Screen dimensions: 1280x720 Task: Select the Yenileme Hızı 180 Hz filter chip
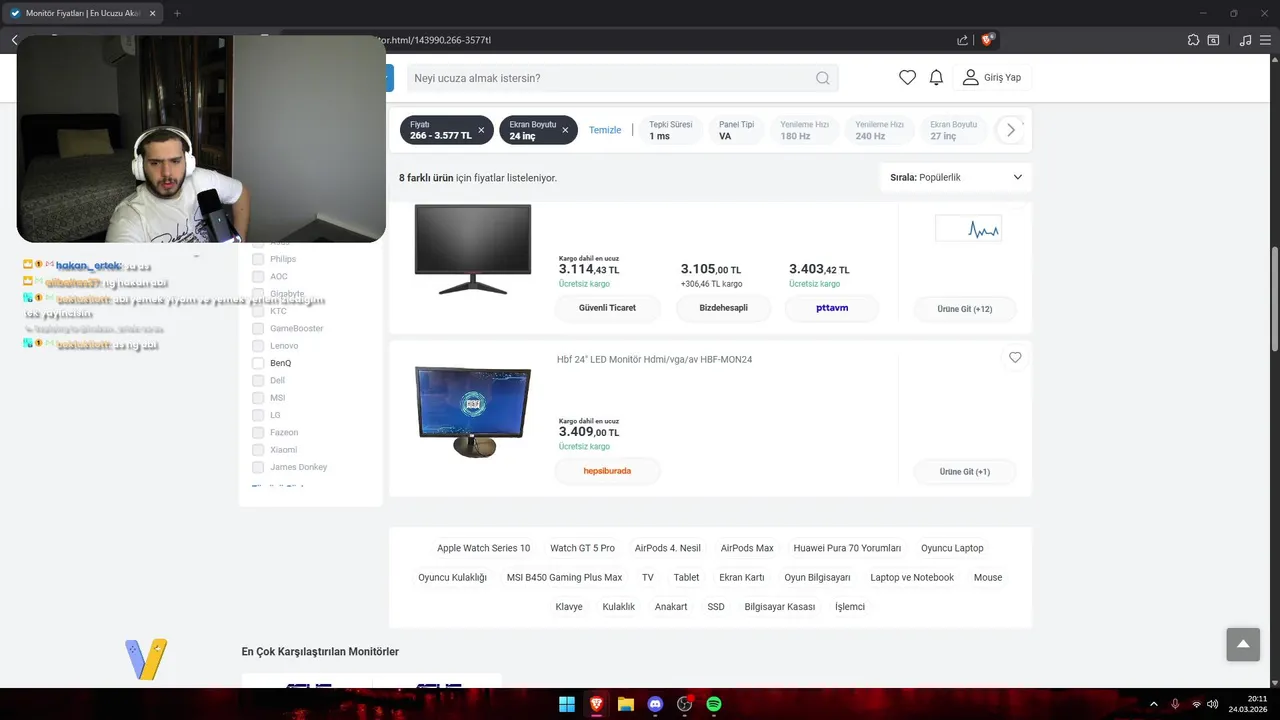point(805,130)
